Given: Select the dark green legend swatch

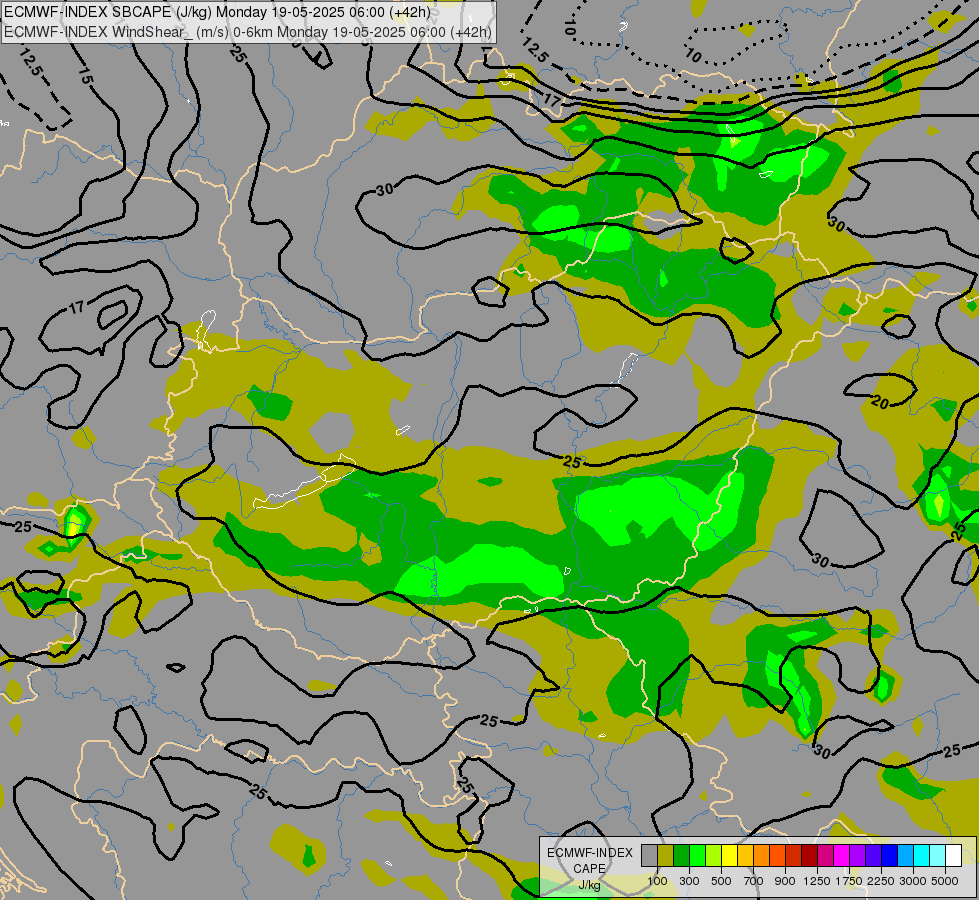Looking at the screenshot, I should pos(682,856).
